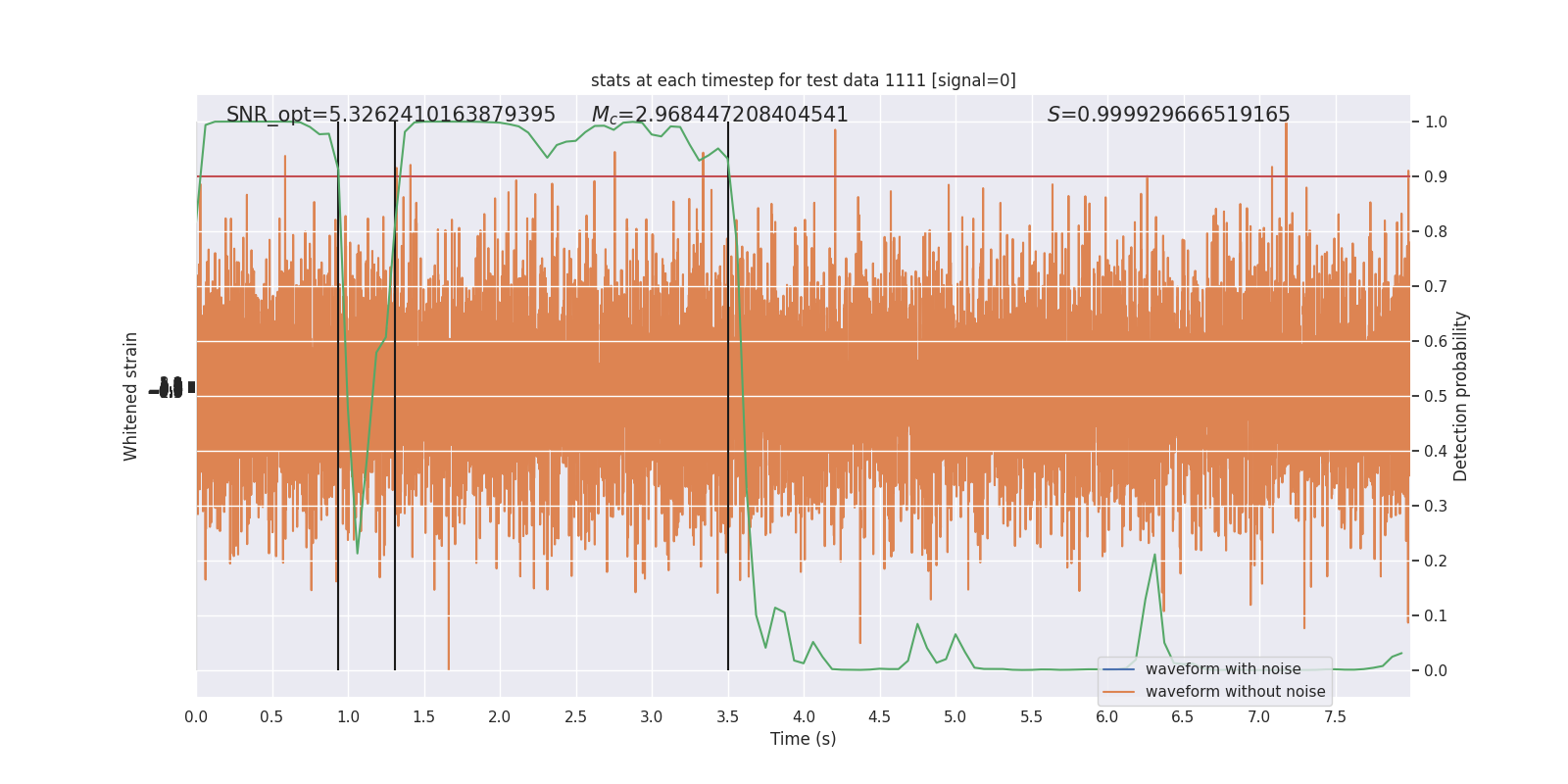
Task: Click the right-axis tick label 0.9
Action: [1436, 177]
